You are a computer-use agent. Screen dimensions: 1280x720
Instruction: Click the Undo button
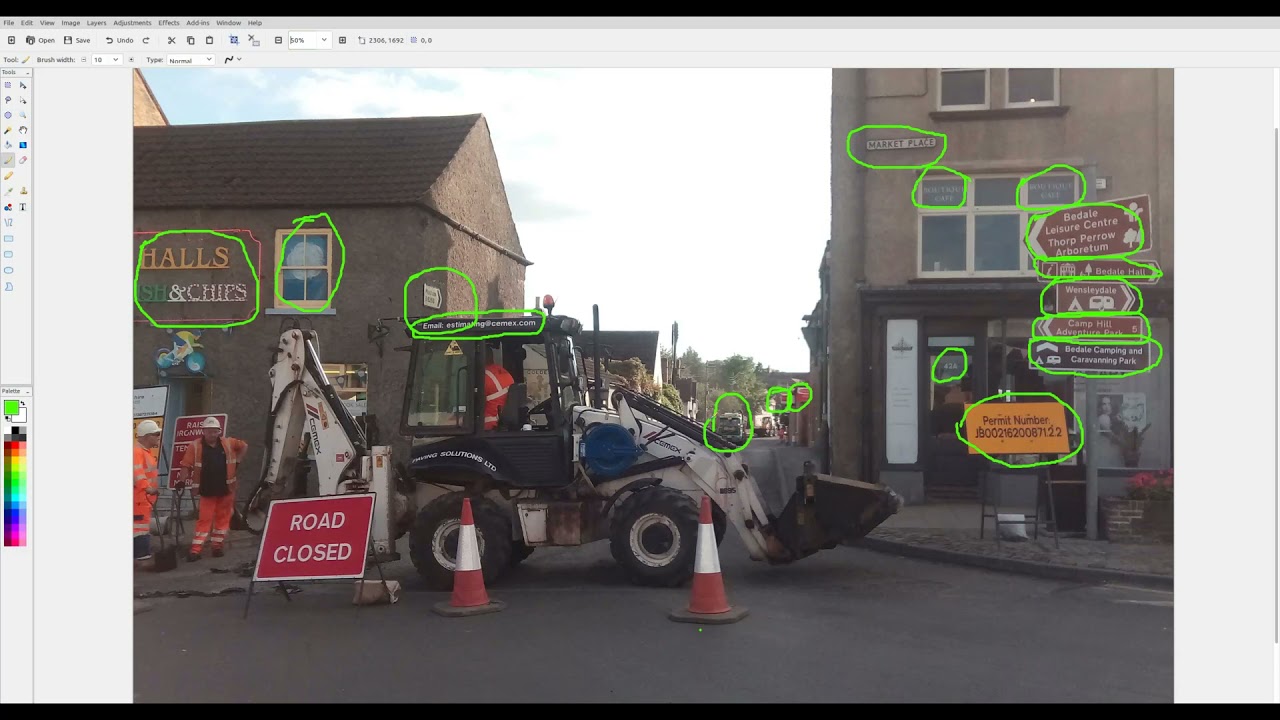119,40
